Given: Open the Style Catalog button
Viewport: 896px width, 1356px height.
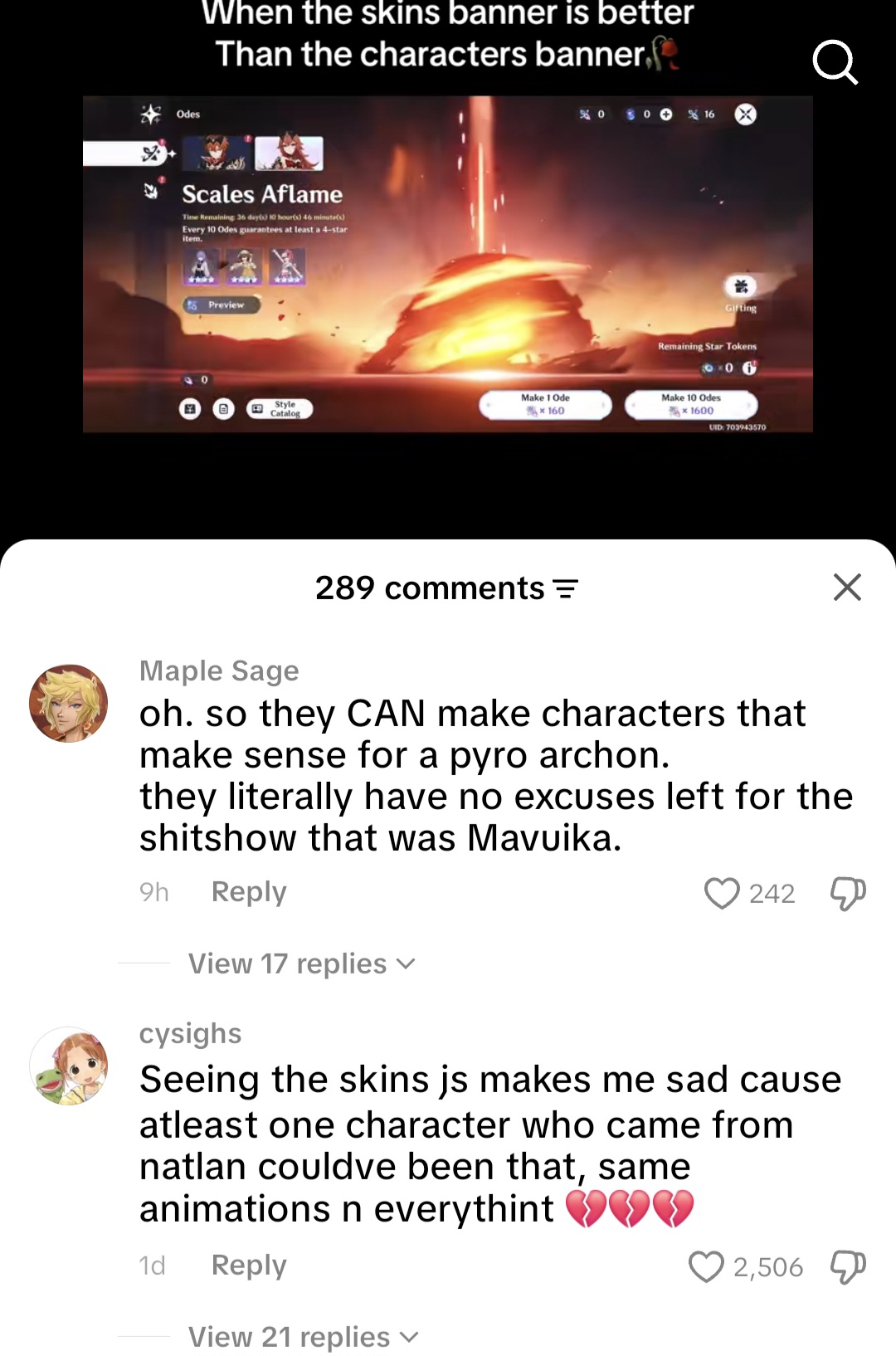Looking at the screenshot, I should (279, 408).
